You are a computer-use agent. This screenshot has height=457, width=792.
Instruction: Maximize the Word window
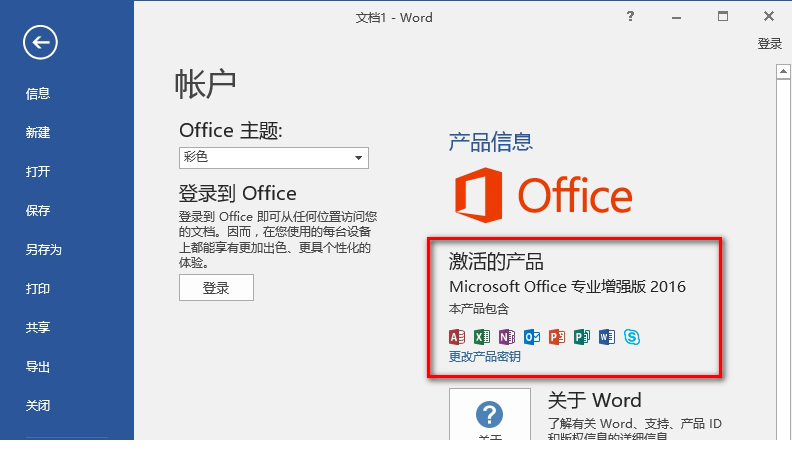(723, 17)
